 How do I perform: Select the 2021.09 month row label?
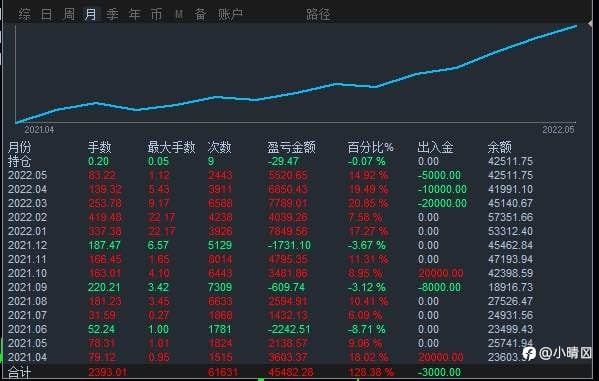(28, 287)
